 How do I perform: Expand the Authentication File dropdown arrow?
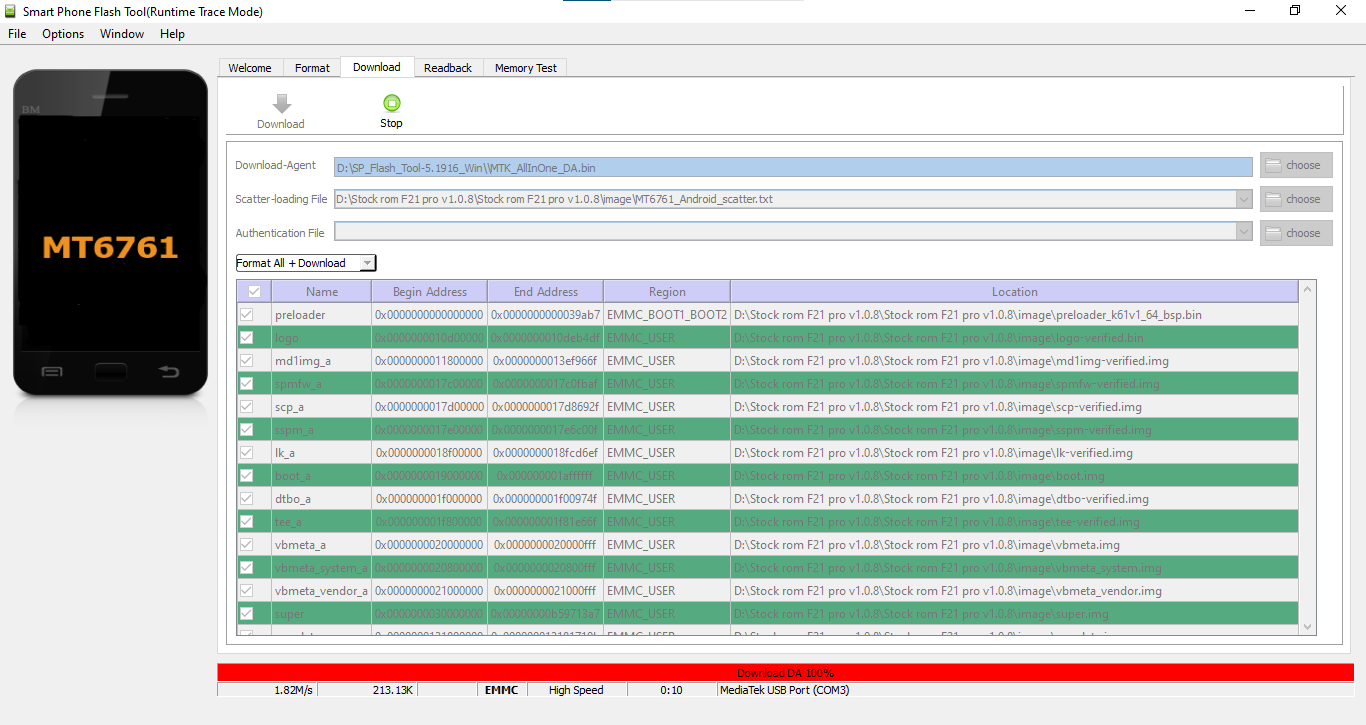click(x=1244, y=233)
